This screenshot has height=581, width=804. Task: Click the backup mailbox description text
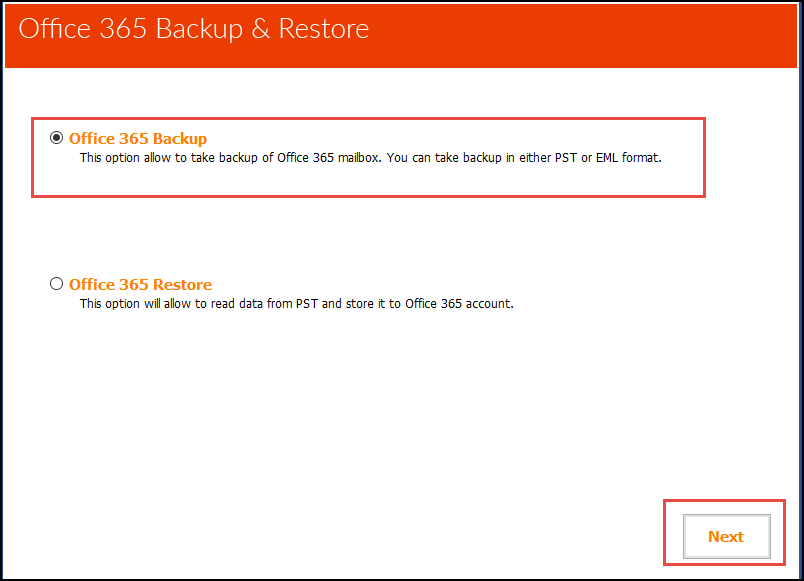[x=370, y=158]
